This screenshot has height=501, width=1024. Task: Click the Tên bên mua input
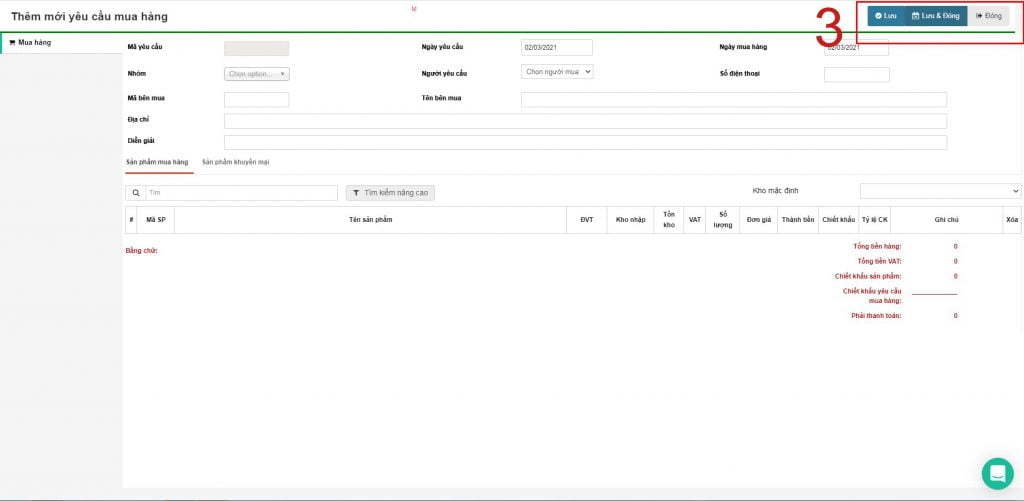tap(733, 99)
